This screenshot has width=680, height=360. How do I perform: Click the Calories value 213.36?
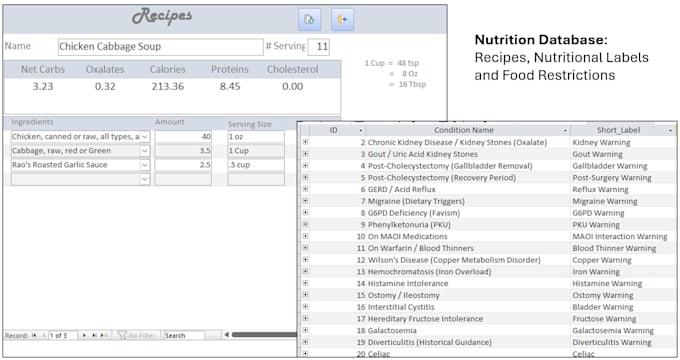tap(168, 86)
